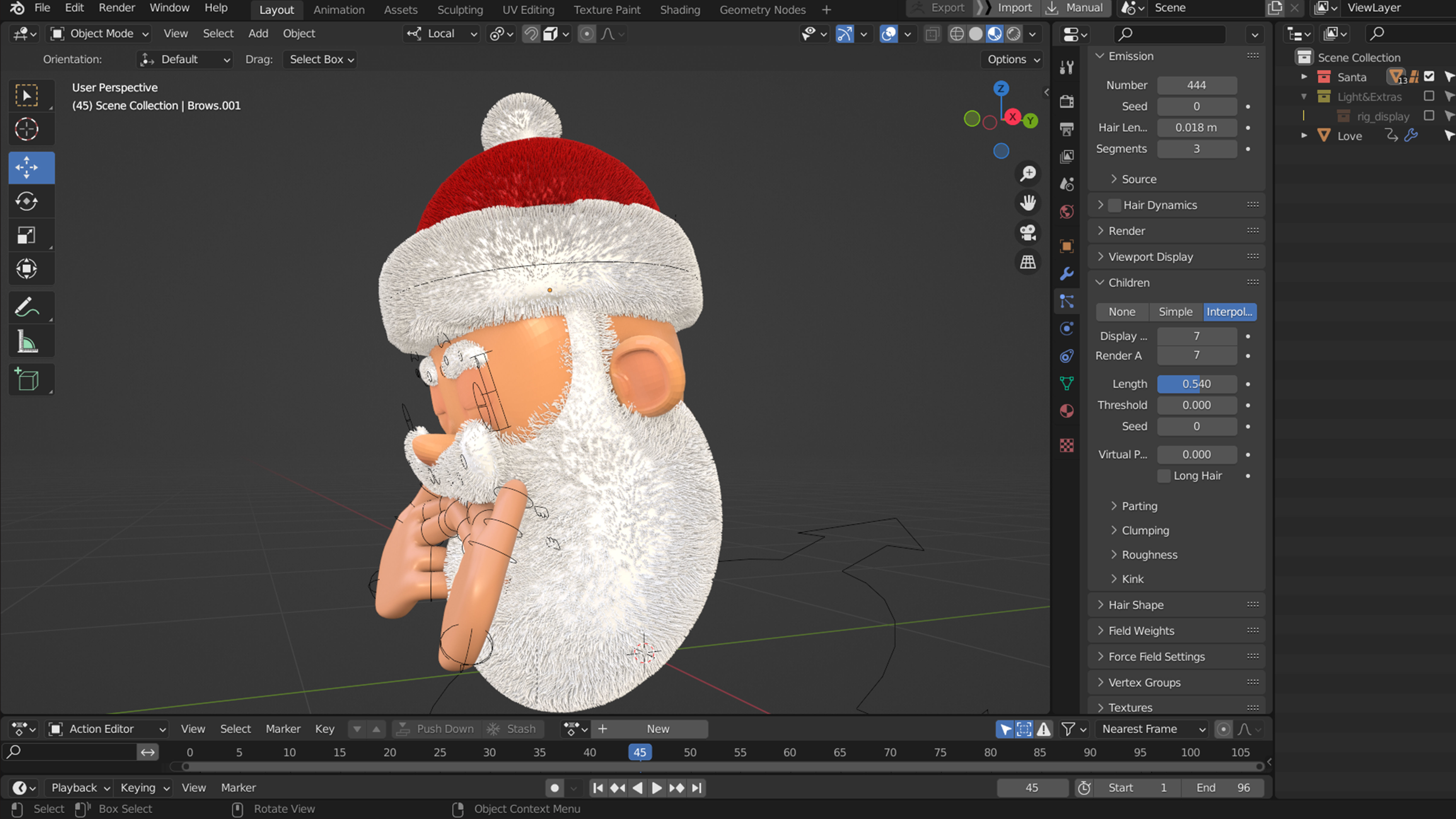Open the Object Data properties tab

click(x=1067, y=383)
